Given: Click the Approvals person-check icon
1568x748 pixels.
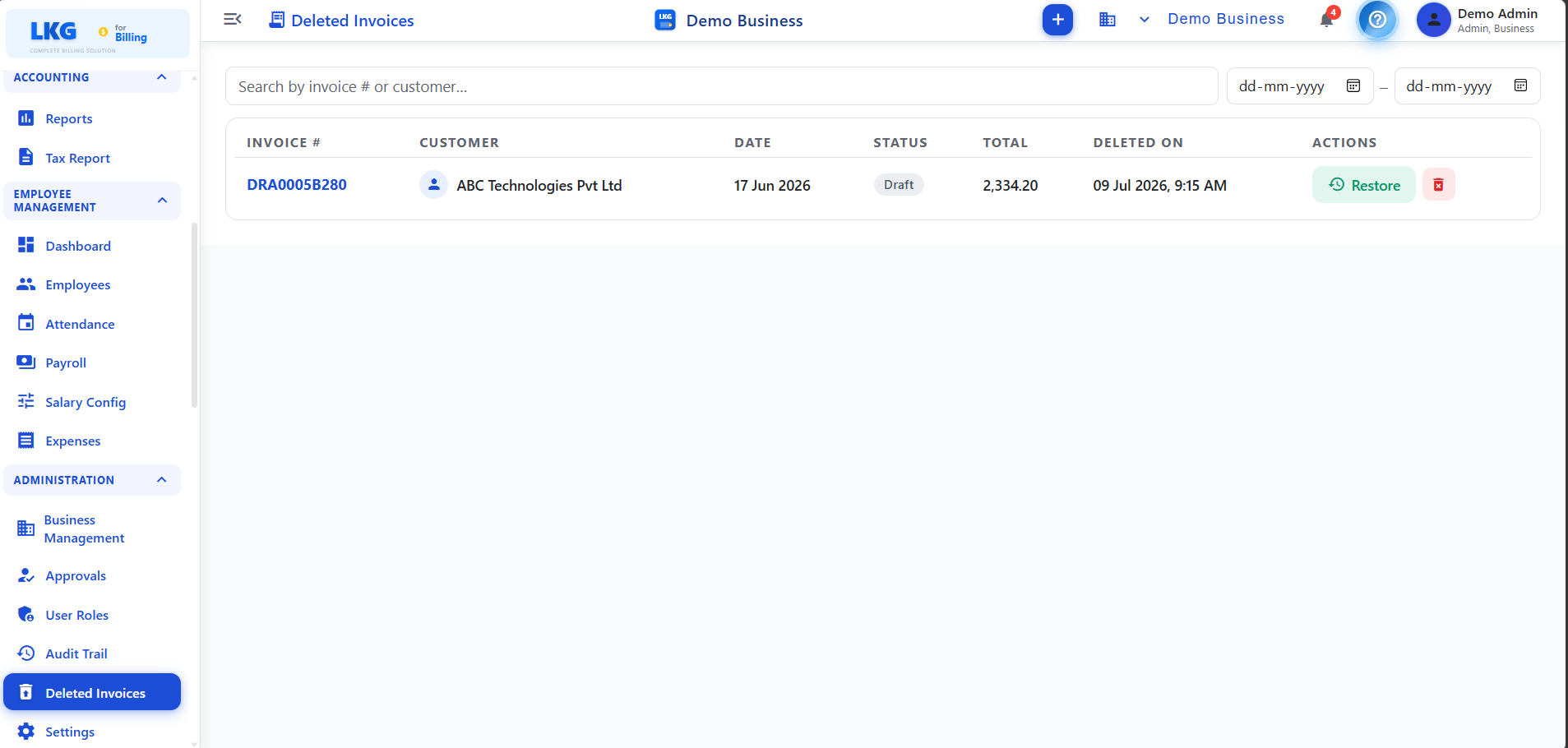Looking at the screenshot, I should pyautogui.click(x=26, y=575).
